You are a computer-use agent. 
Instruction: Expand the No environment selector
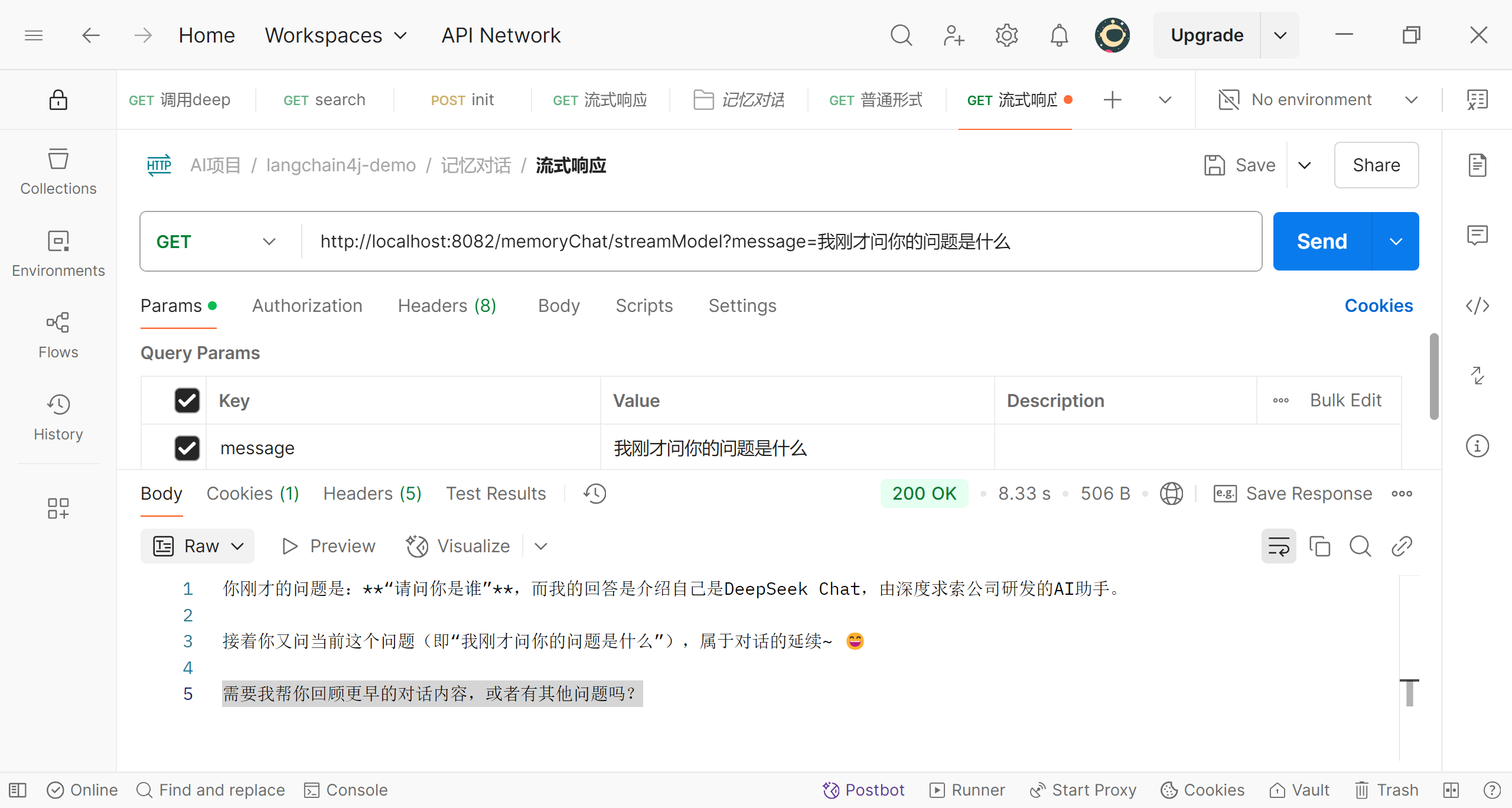1318,100
